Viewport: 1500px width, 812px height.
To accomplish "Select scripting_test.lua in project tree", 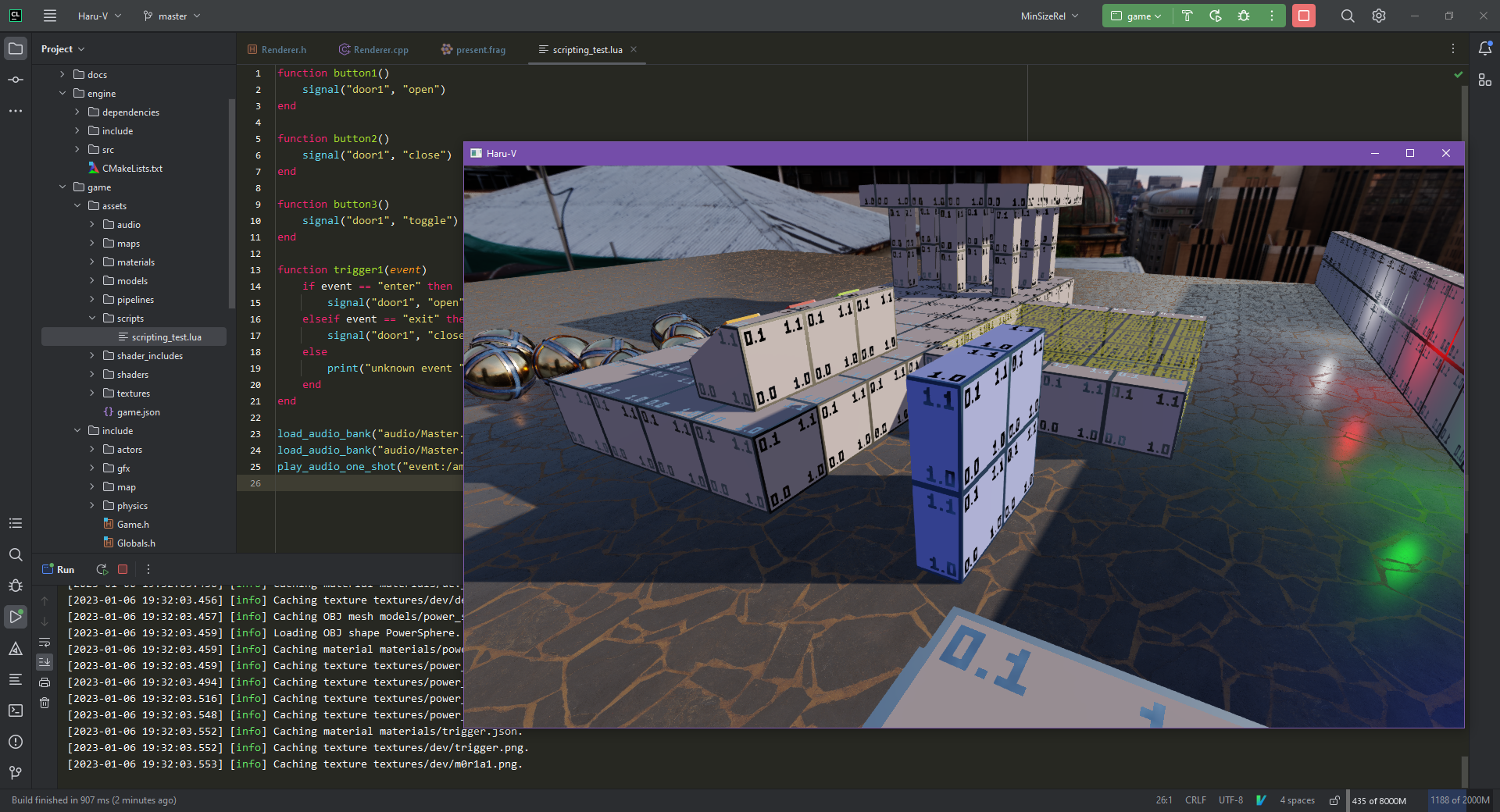I will pyautogui.click(x=134, y=337).
